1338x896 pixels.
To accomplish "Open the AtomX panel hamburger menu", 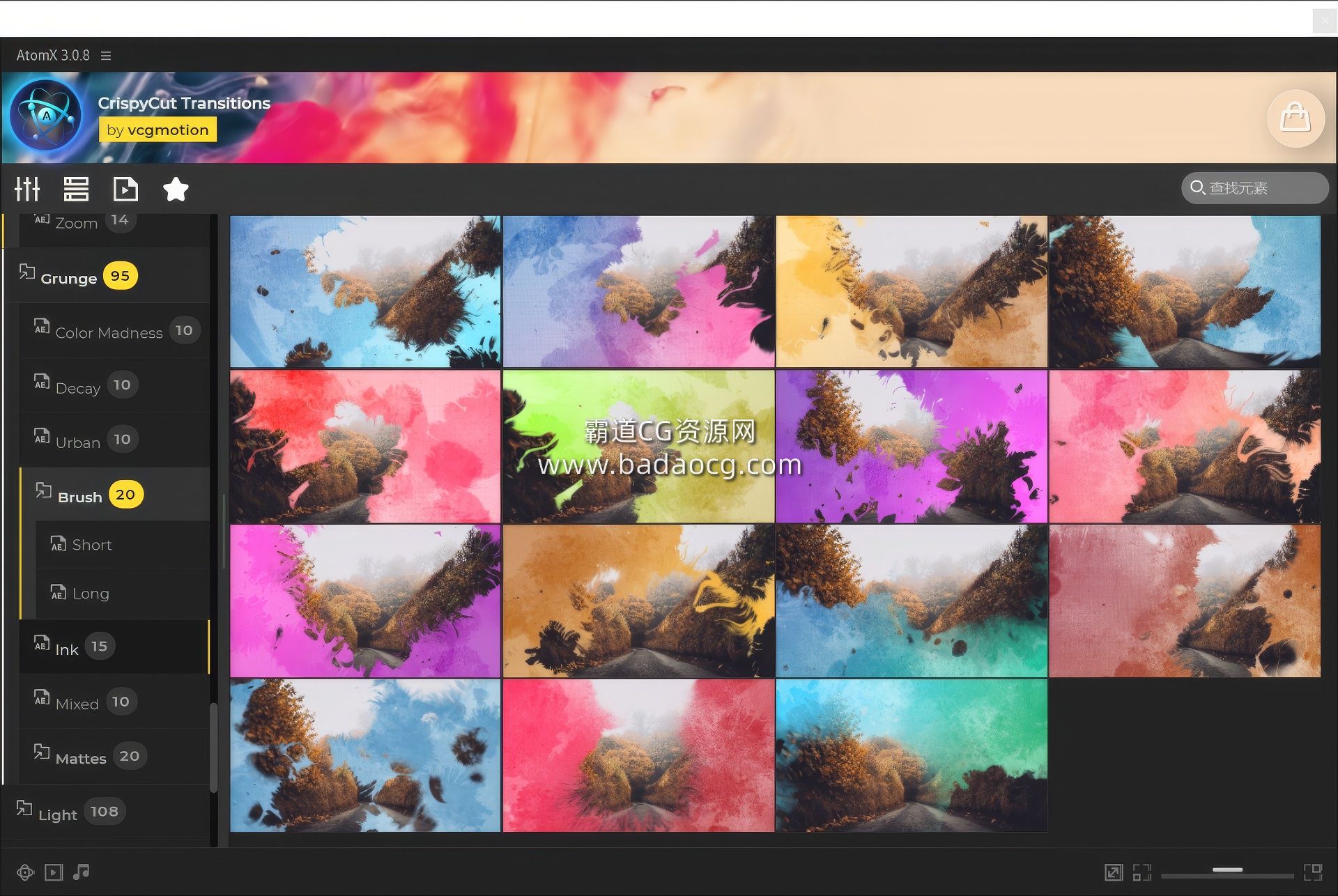I will (106, 56).
